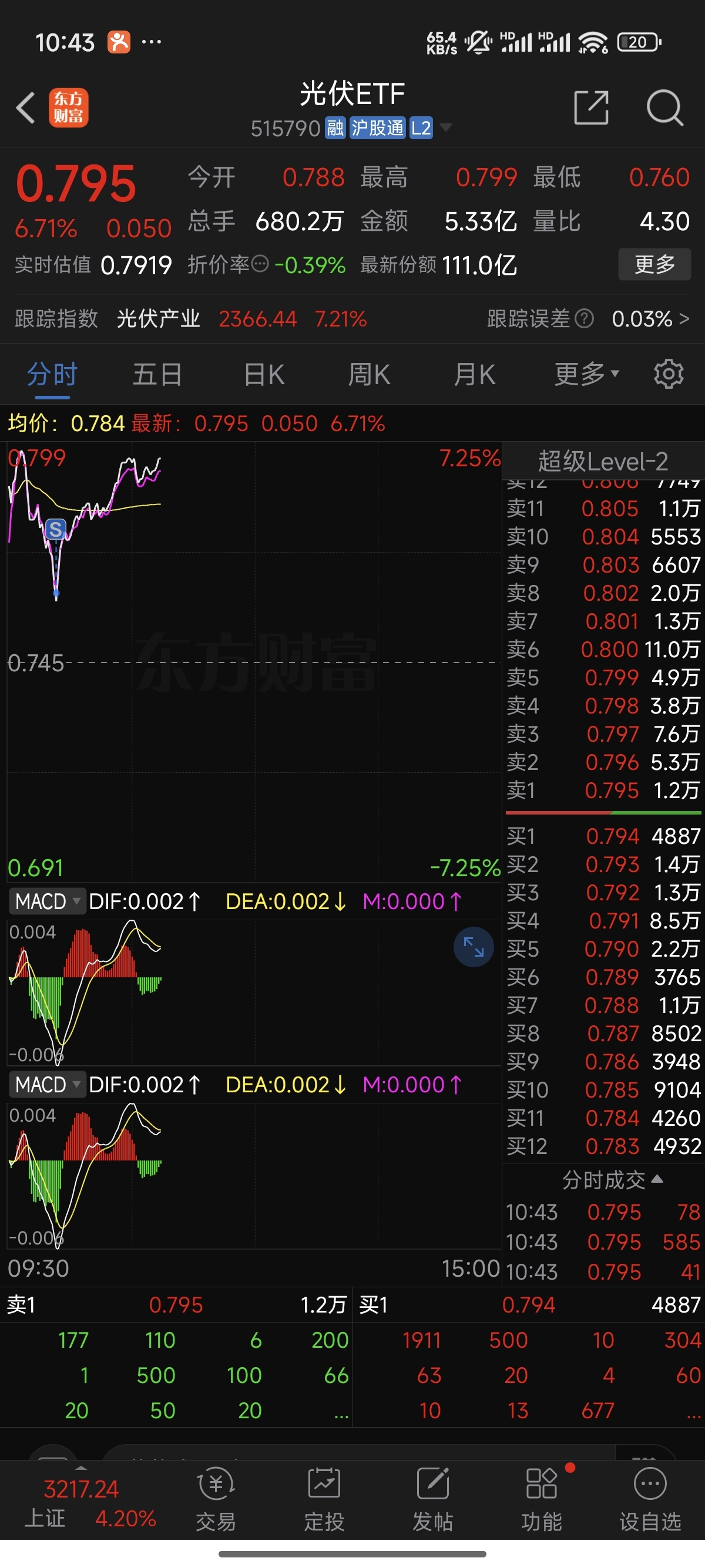This screenshot has height=1568, width=705.
Task: Open the search magnifier icon
Action: point(664,107)
